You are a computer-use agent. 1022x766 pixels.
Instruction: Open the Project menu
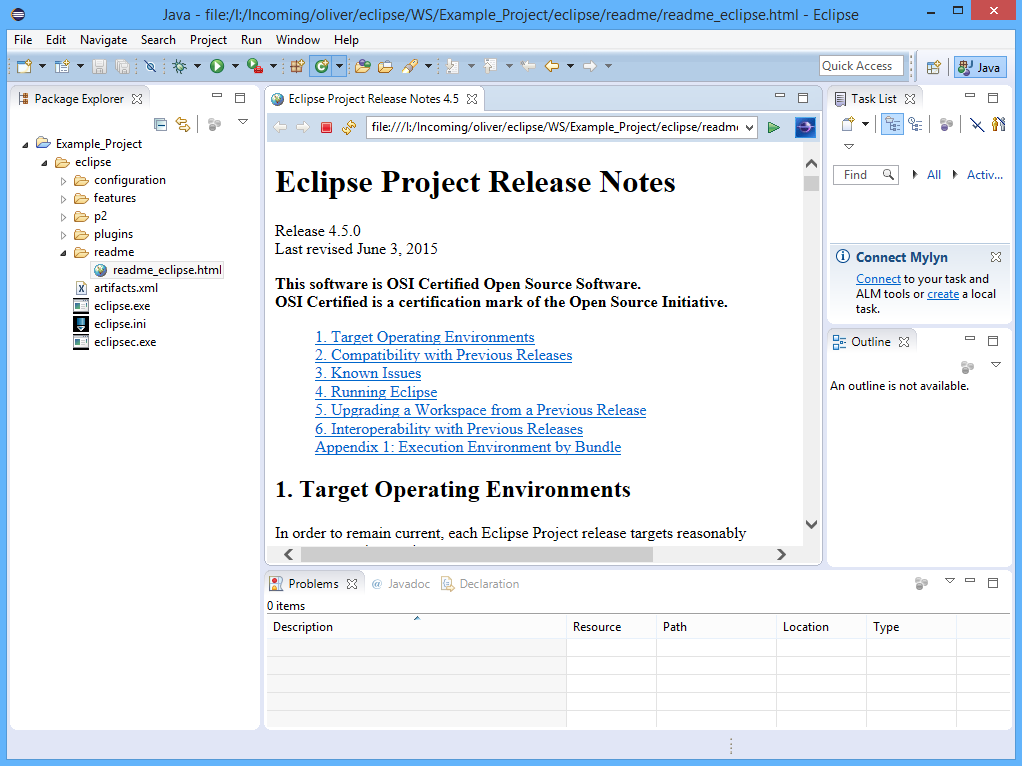pos(209,40)
